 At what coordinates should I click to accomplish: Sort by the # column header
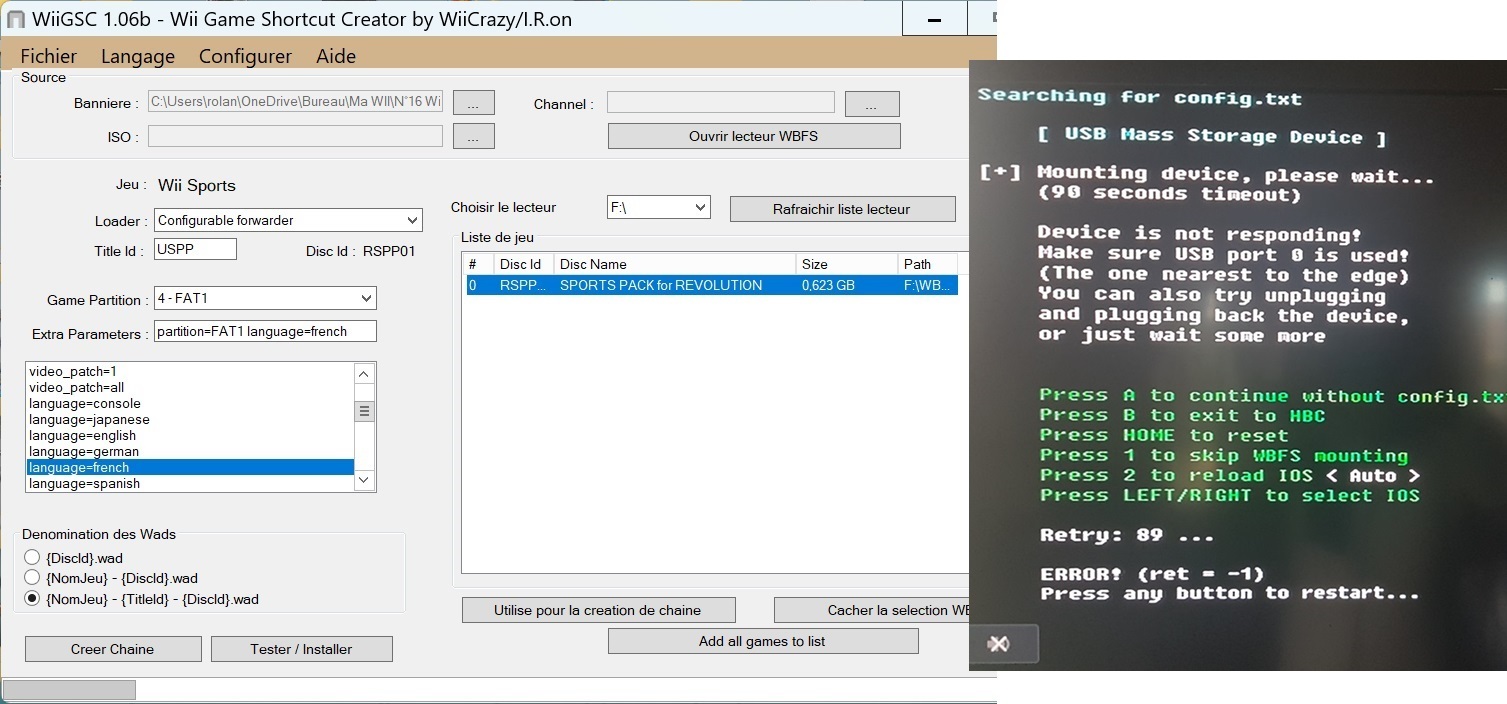pyautogui.click(x=480, y=264)
